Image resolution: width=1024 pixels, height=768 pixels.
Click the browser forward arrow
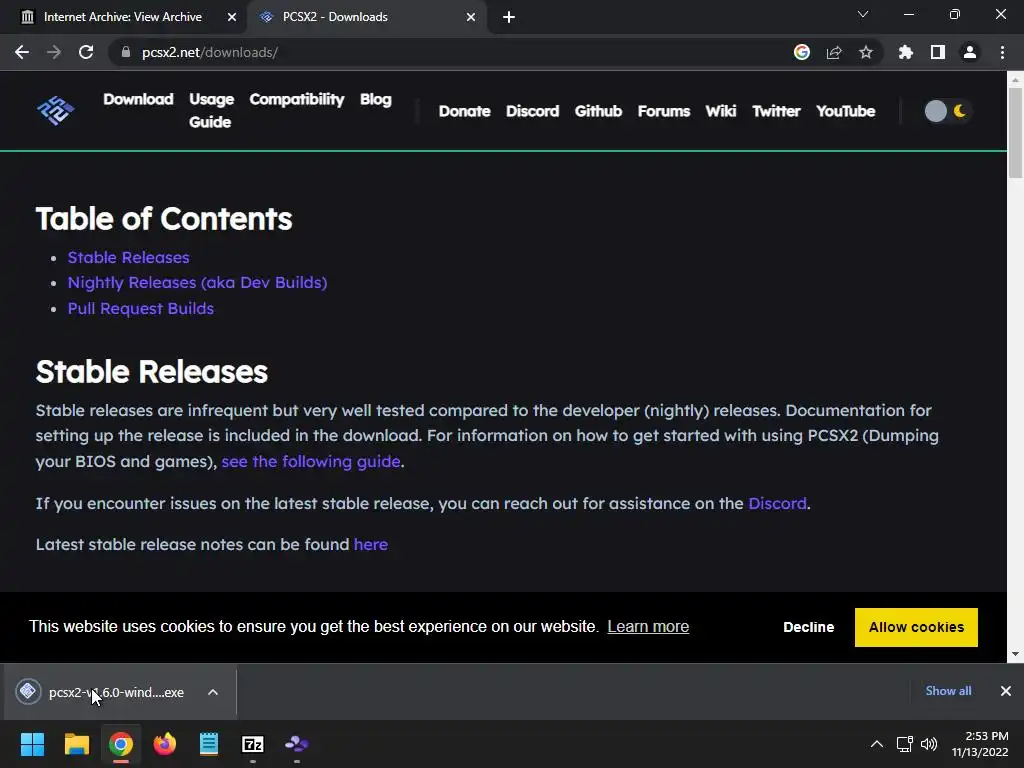pos(54,52)
